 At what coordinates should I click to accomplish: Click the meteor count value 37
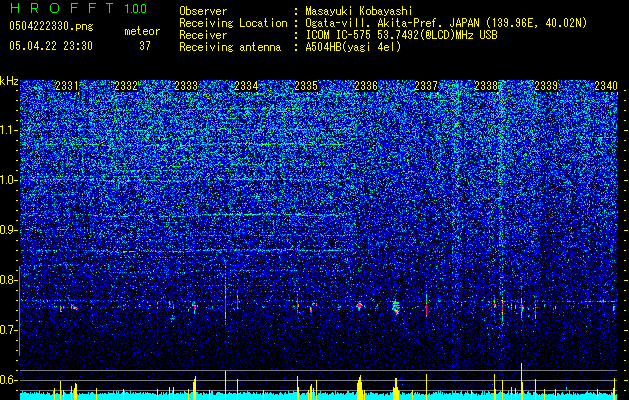tap(145, 46)
